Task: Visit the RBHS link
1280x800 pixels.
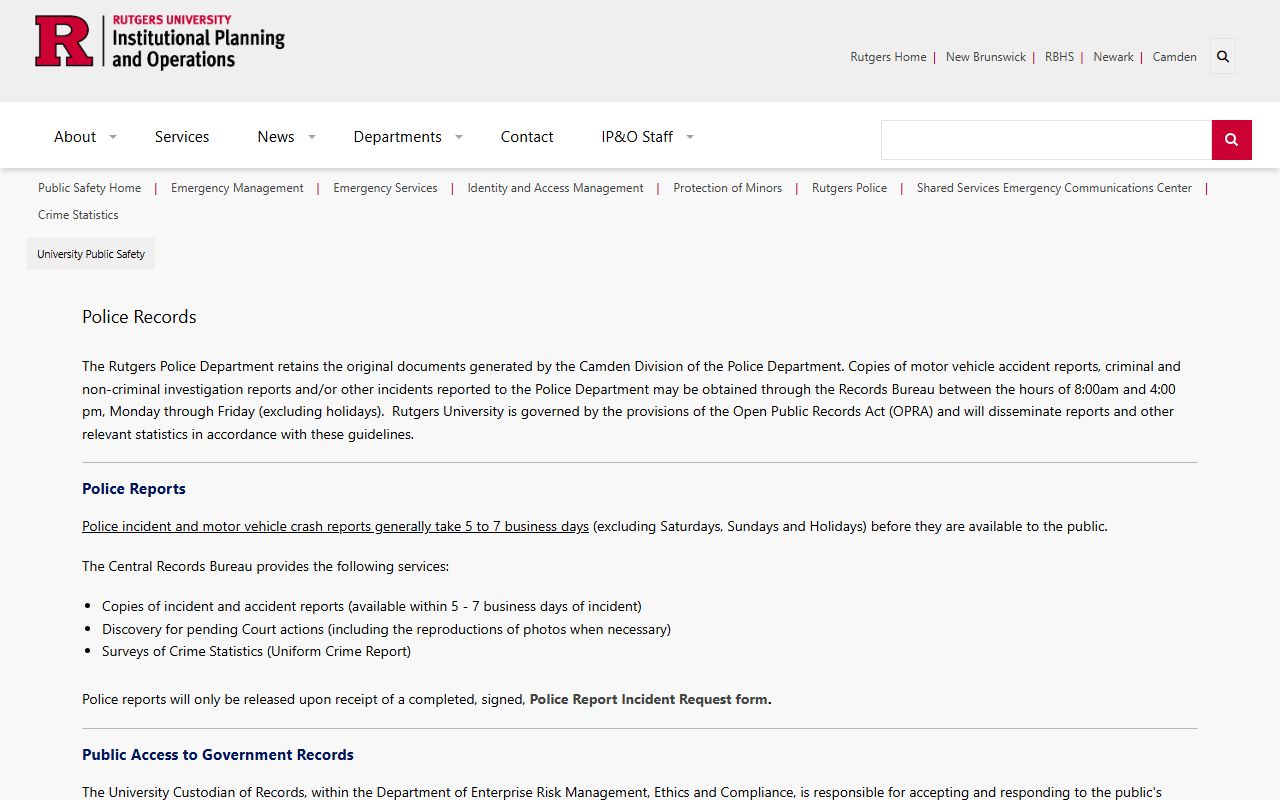Action: [x=1059, y=57]
